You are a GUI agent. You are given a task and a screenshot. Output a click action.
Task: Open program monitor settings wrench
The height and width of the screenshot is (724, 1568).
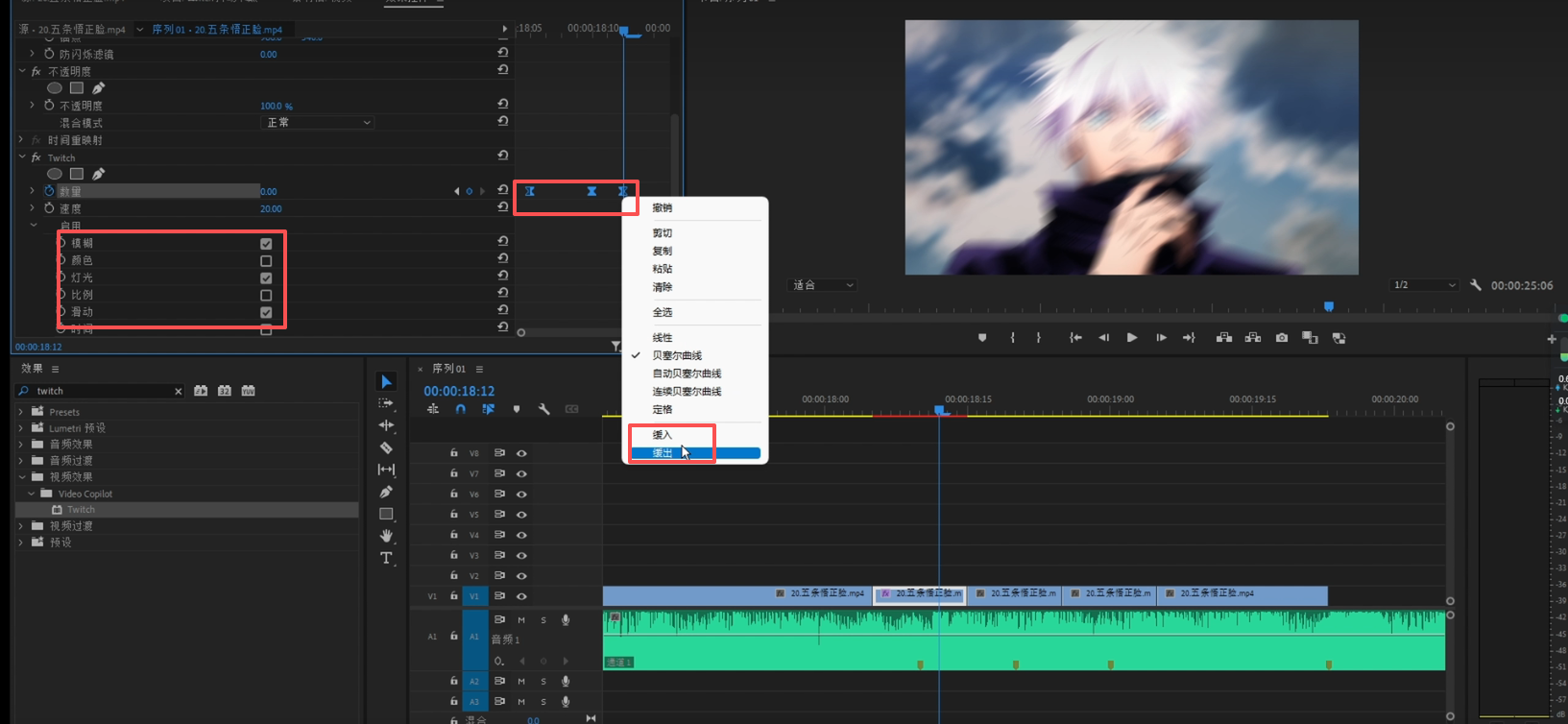tap(1476, 285)
